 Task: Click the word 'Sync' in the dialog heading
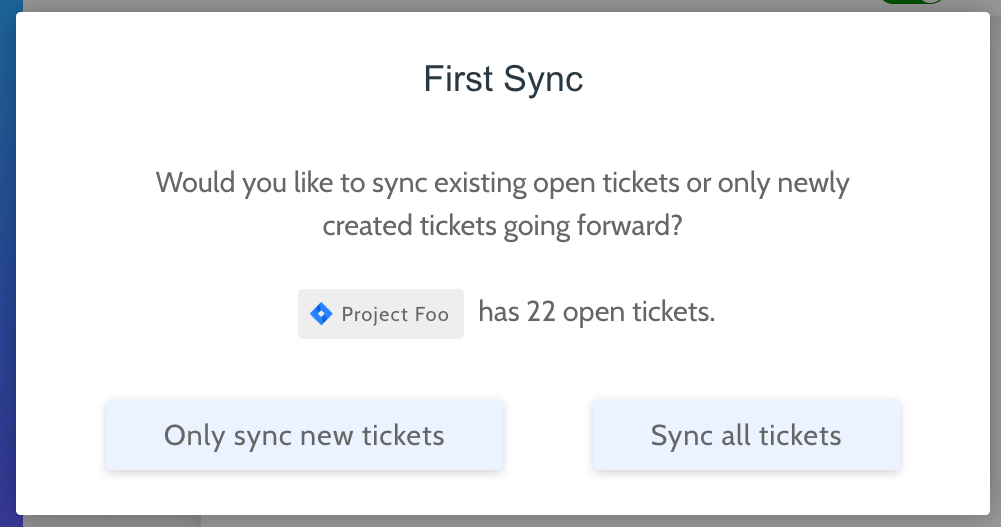543,80
